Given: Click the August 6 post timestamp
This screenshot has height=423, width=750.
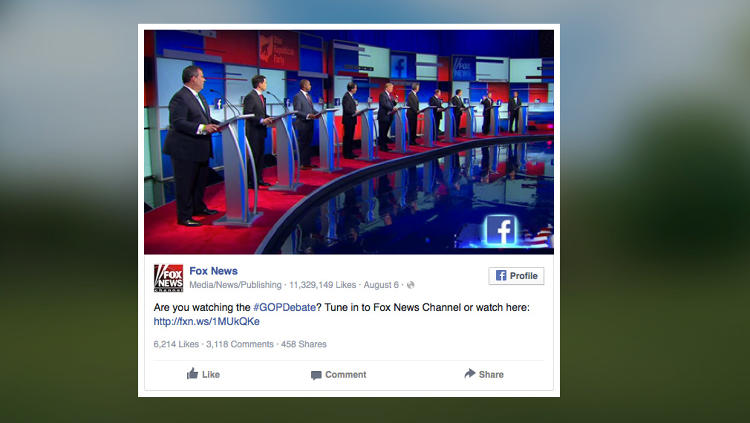Looking at the screenshot, I should [381, 285].
